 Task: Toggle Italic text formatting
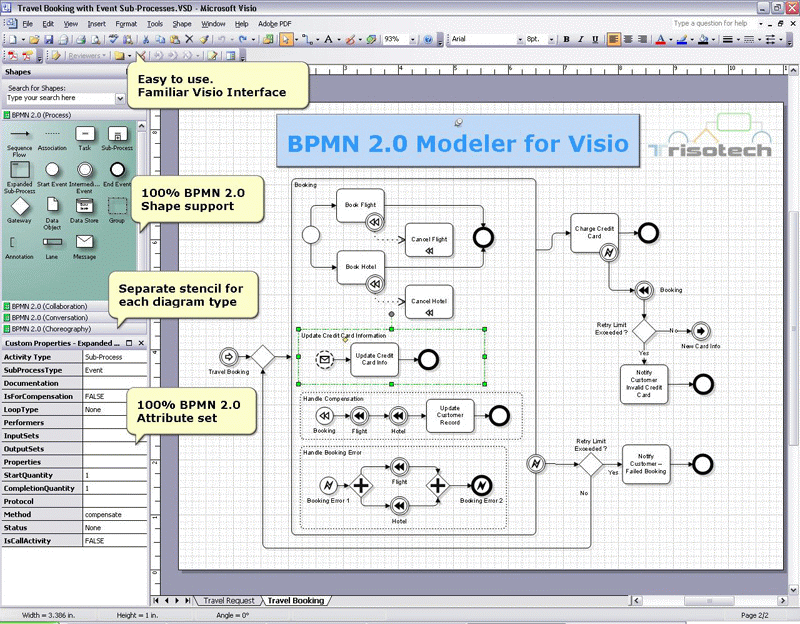[581, 39]
